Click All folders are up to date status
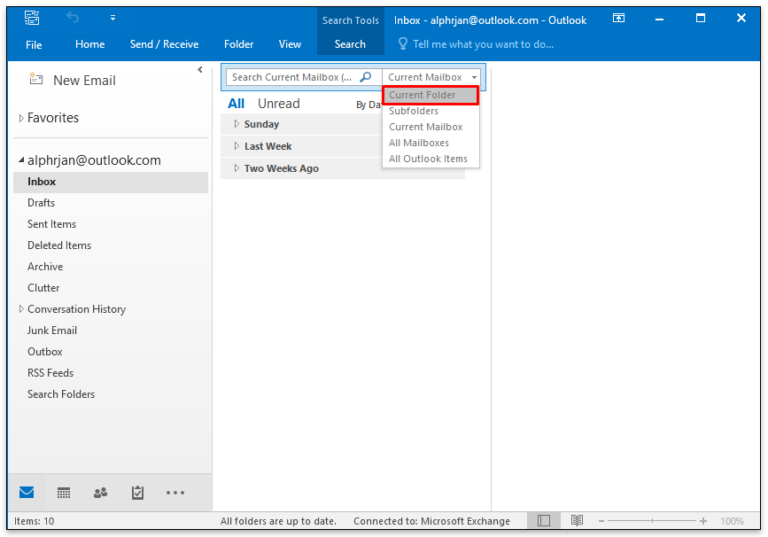The image size is (768, 537). pos(278,521)
